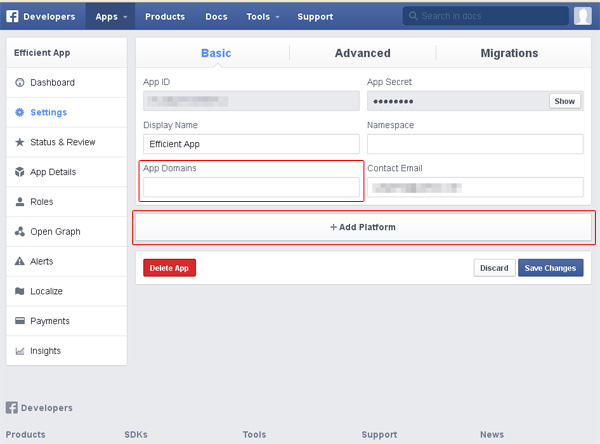Go to App Details section
Image resolution: width=600 pixels, height=444 pixels.
point(67,172)
